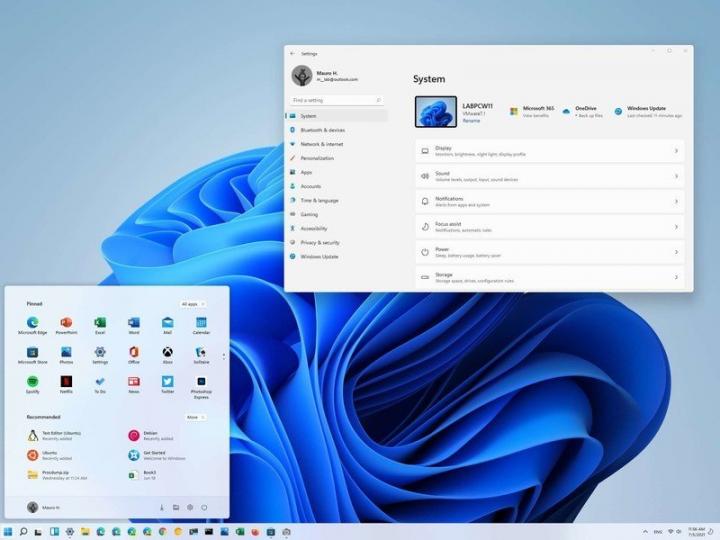Open Twitter from pinned apps

[168, 382]
